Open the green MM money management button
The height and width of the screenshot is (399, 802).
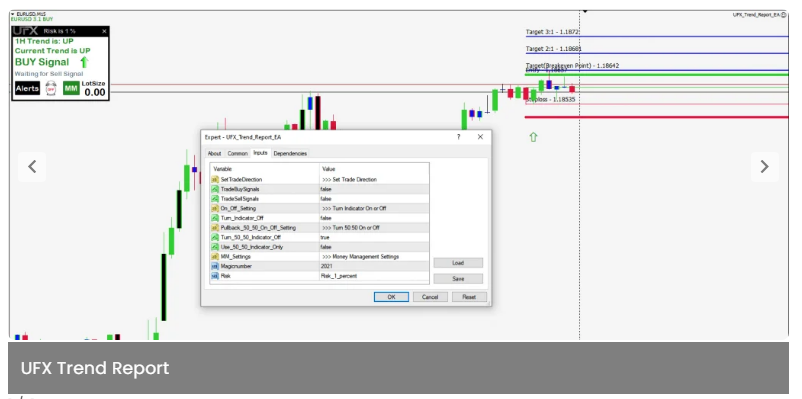71,88
